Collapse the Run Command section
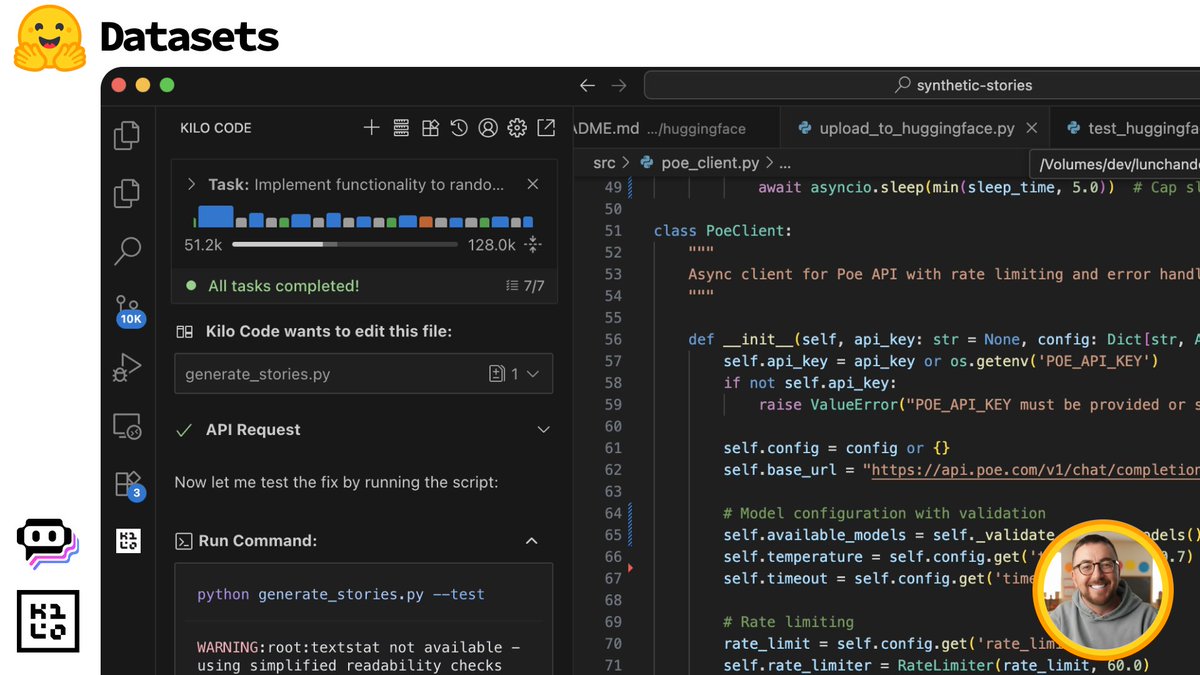The image size is (1200, 675). (532, 541)
